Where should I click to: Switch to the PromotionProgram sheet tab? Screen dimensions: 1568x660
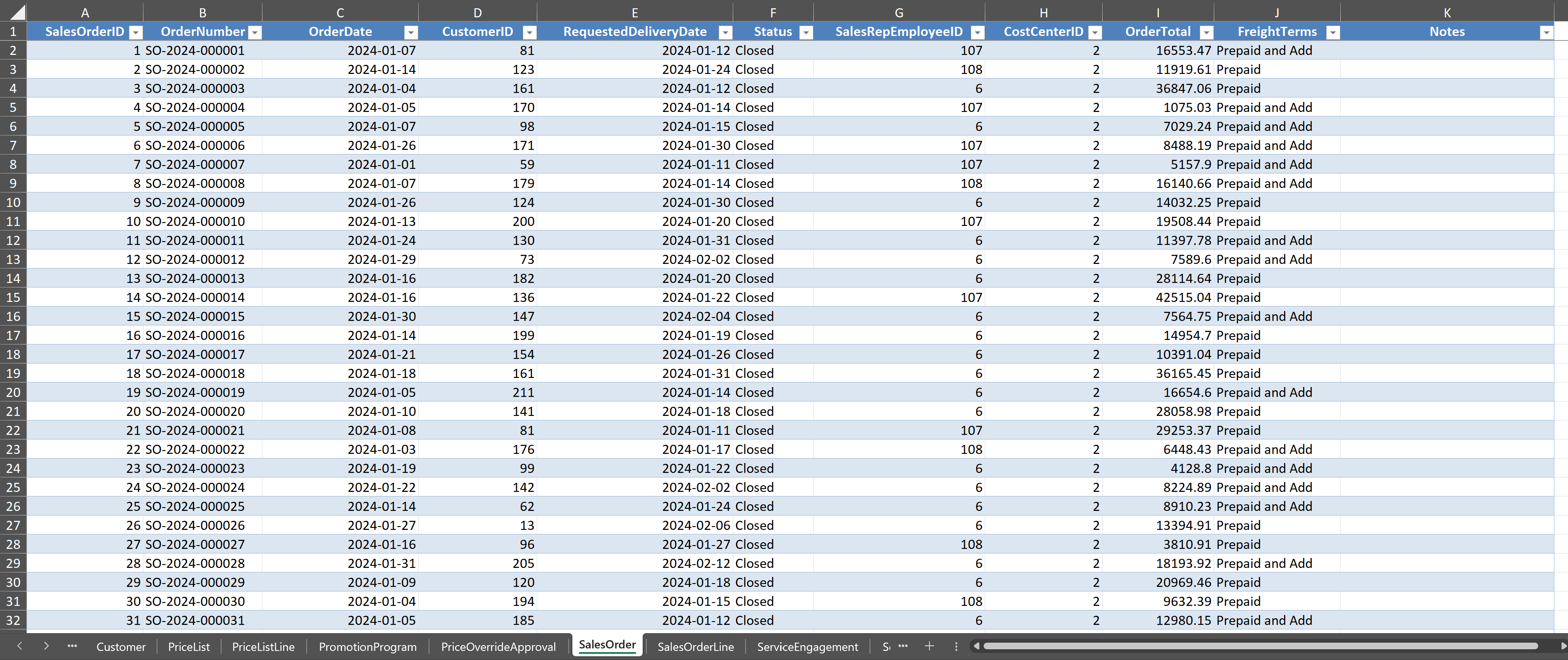[368, 647]
